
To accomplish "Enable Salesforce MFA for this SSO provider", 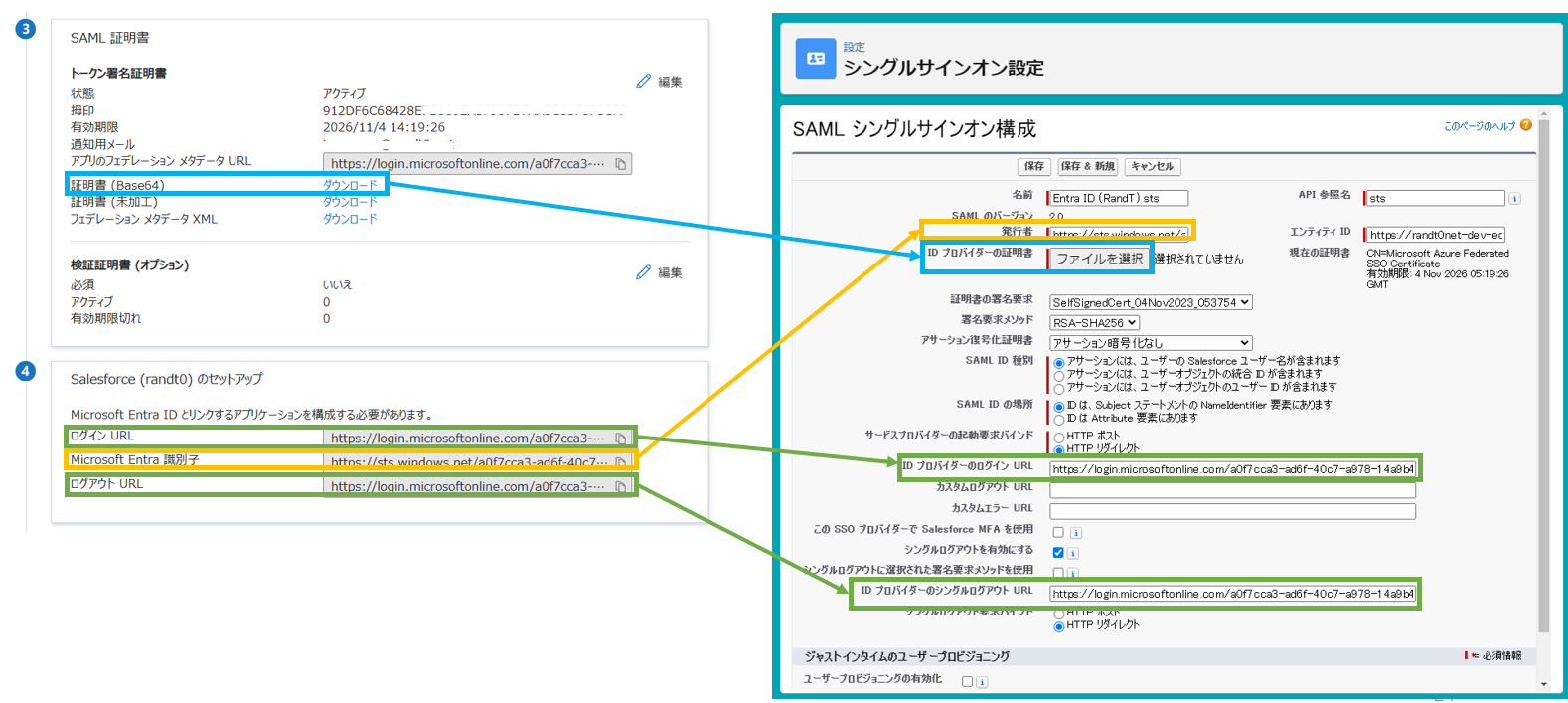I will point(1058,533).
